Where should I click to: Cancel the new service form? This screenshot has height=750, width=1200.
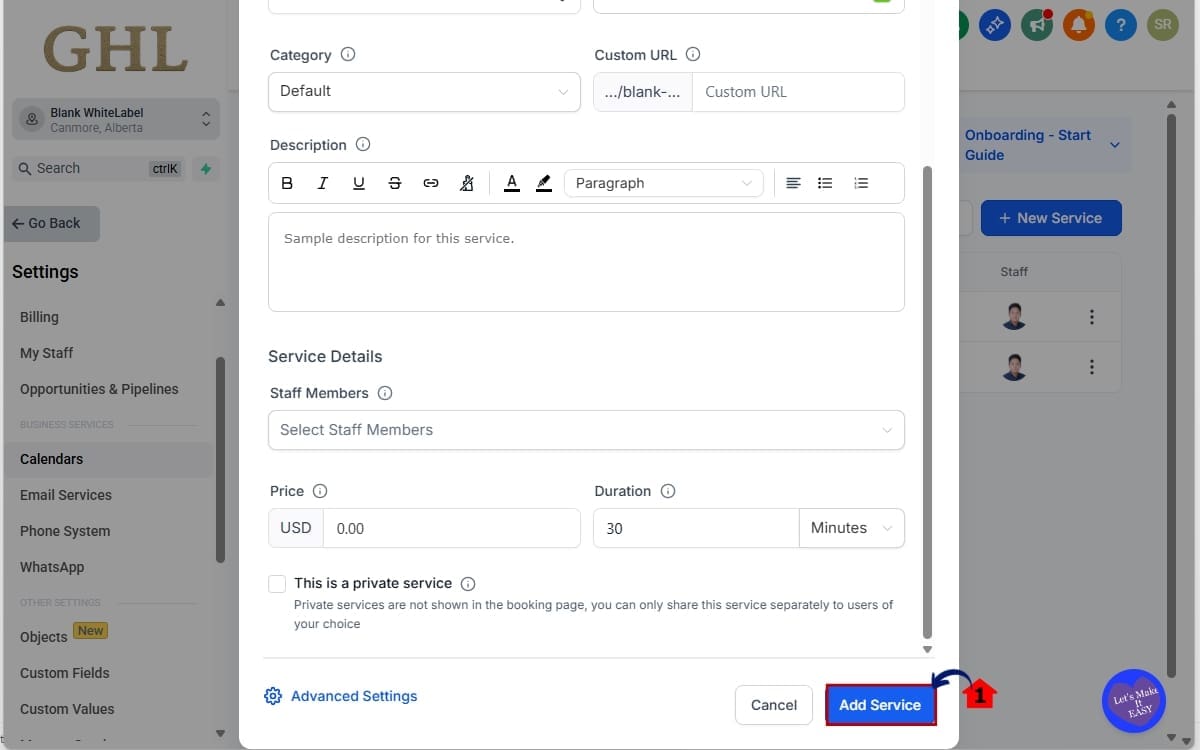point(774,705)
